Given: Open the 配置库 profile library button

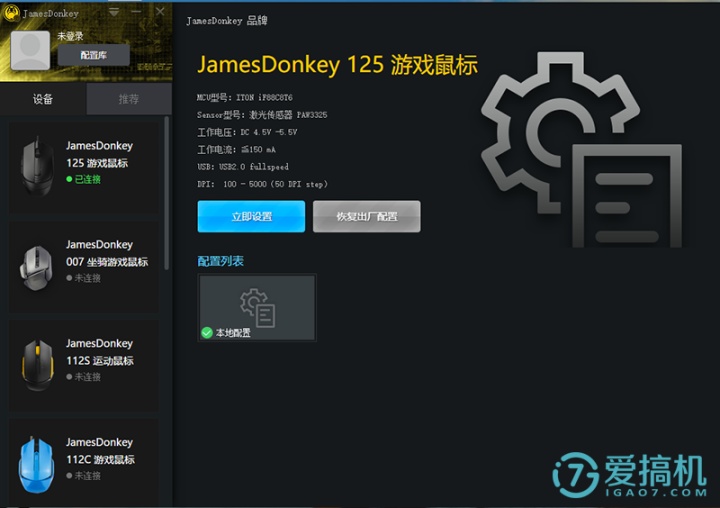Looking at the screenshot, I should tap(94, 56).
